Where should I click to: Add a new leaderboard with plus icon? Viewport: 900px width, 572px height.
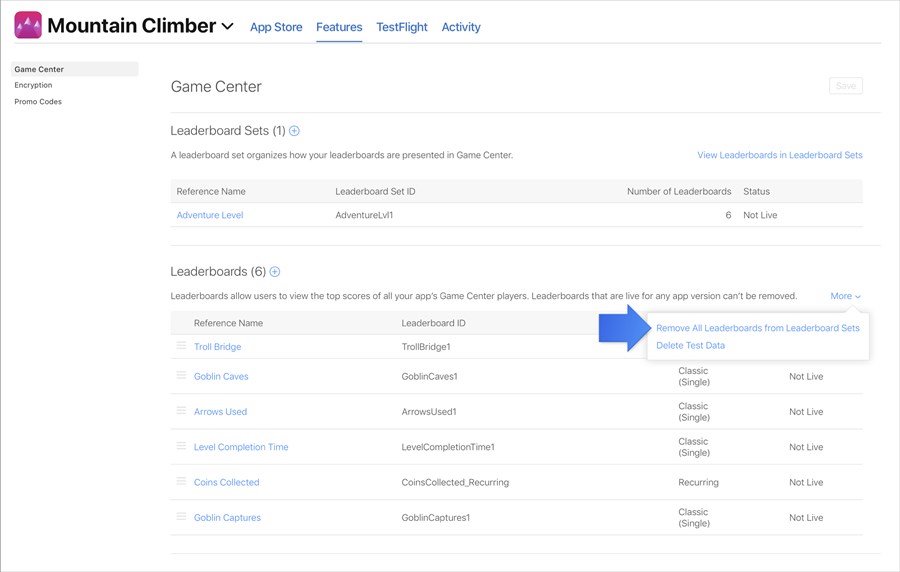275,272
